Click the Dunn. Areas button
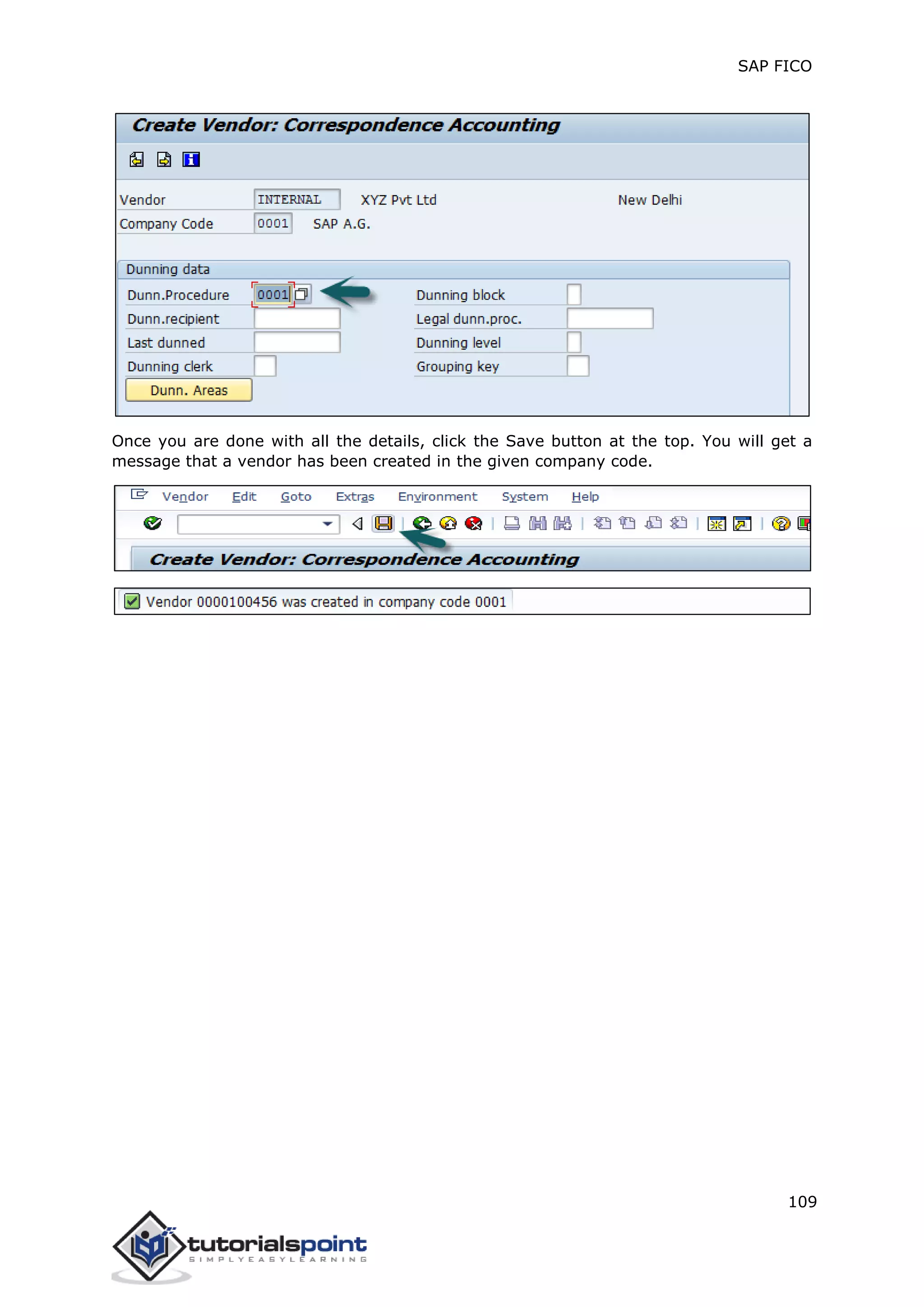The width and height of the screenshot is (924, 1307). 189,390
